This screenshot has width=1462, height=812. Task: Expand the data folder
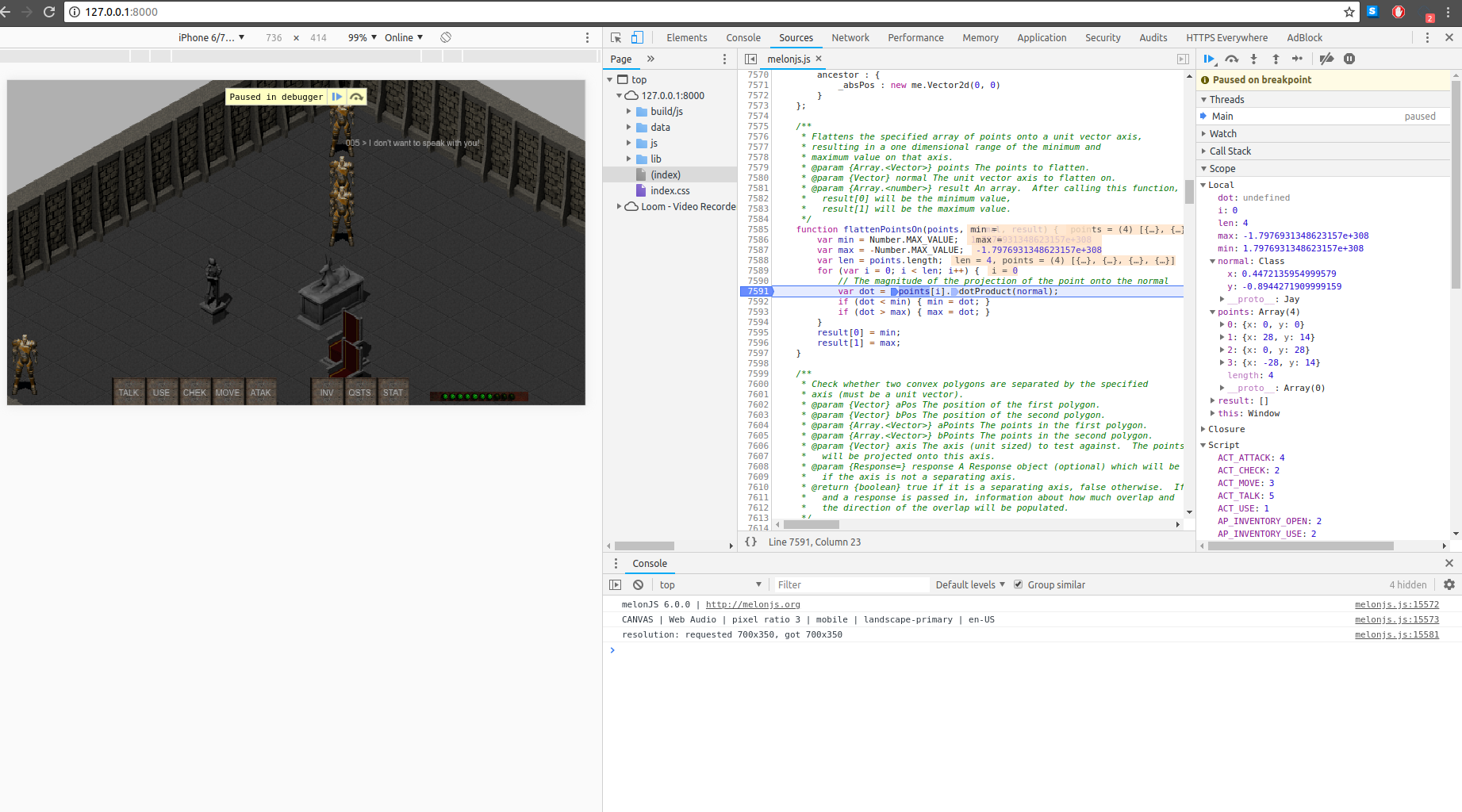[x=629, y=127]
